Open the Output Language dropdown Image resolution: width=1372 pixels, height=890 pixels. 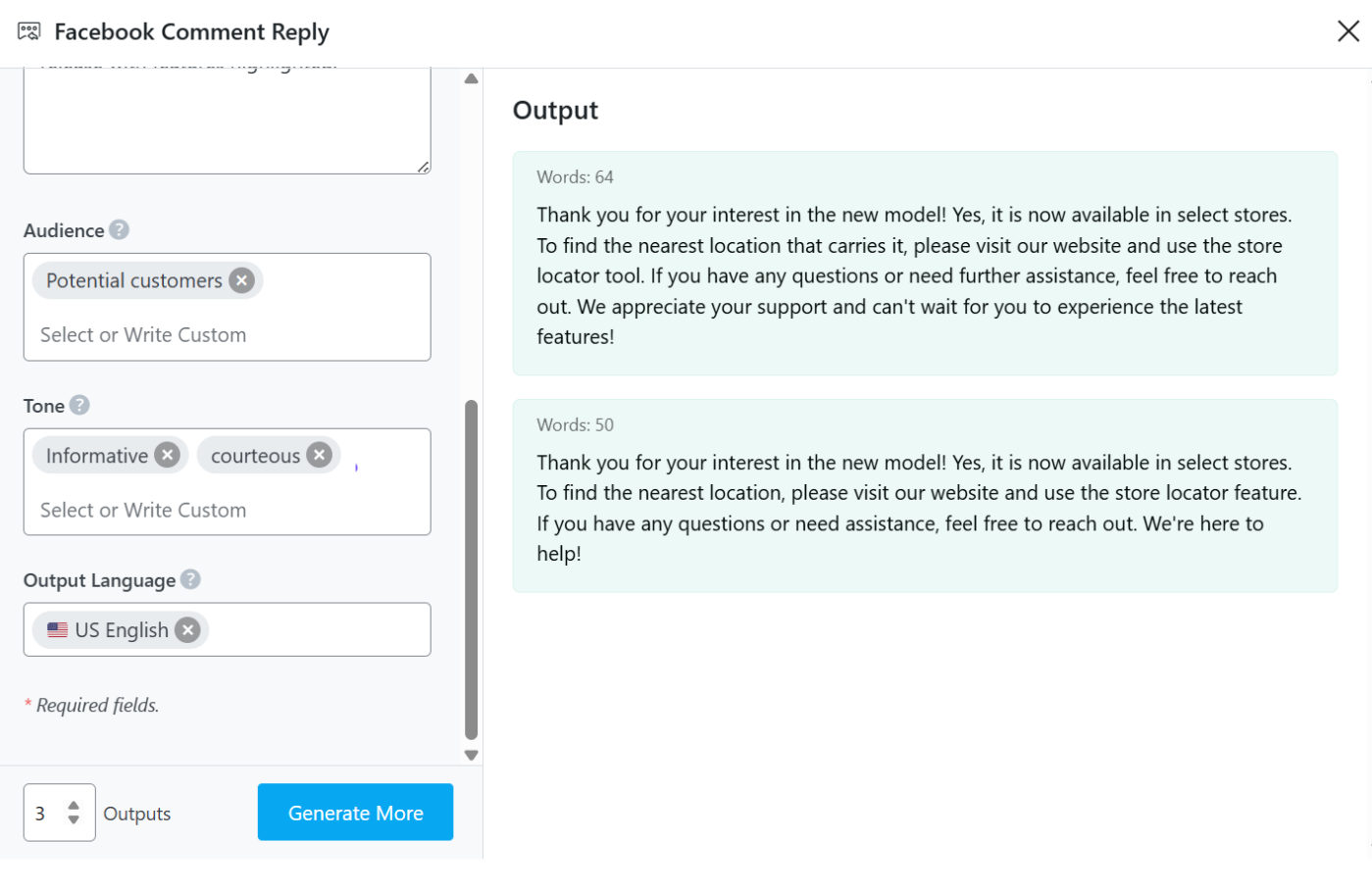tap(314, 630)
